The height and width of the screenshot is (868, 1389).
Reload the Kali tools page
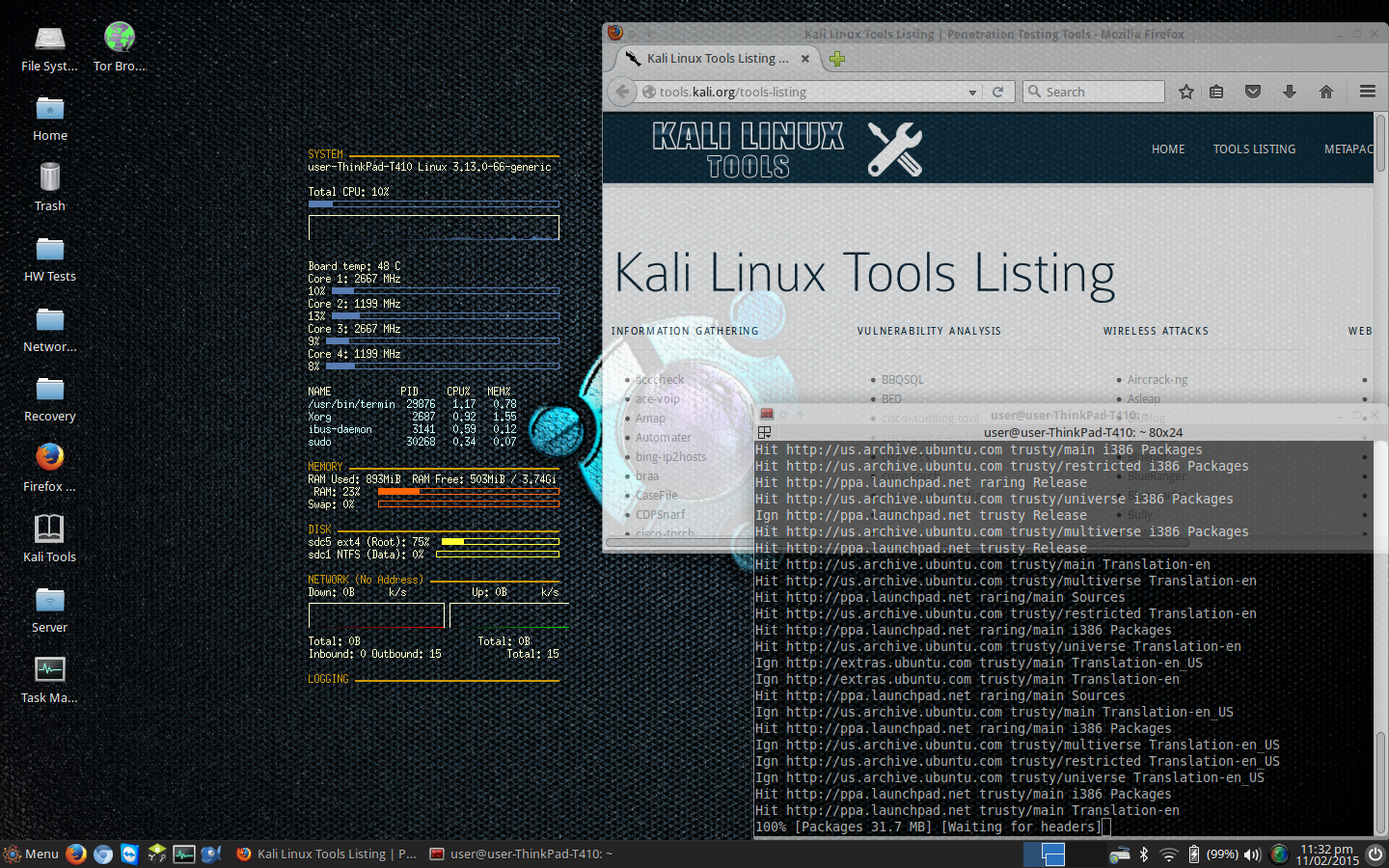(998, 92)
